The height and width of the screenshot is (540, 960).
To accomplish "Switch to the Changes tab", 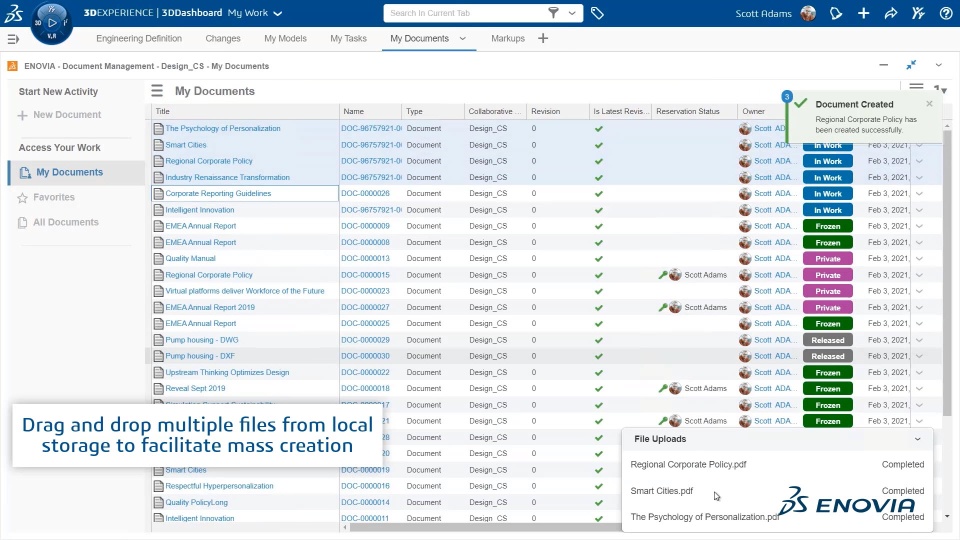I will click(223, 39).
